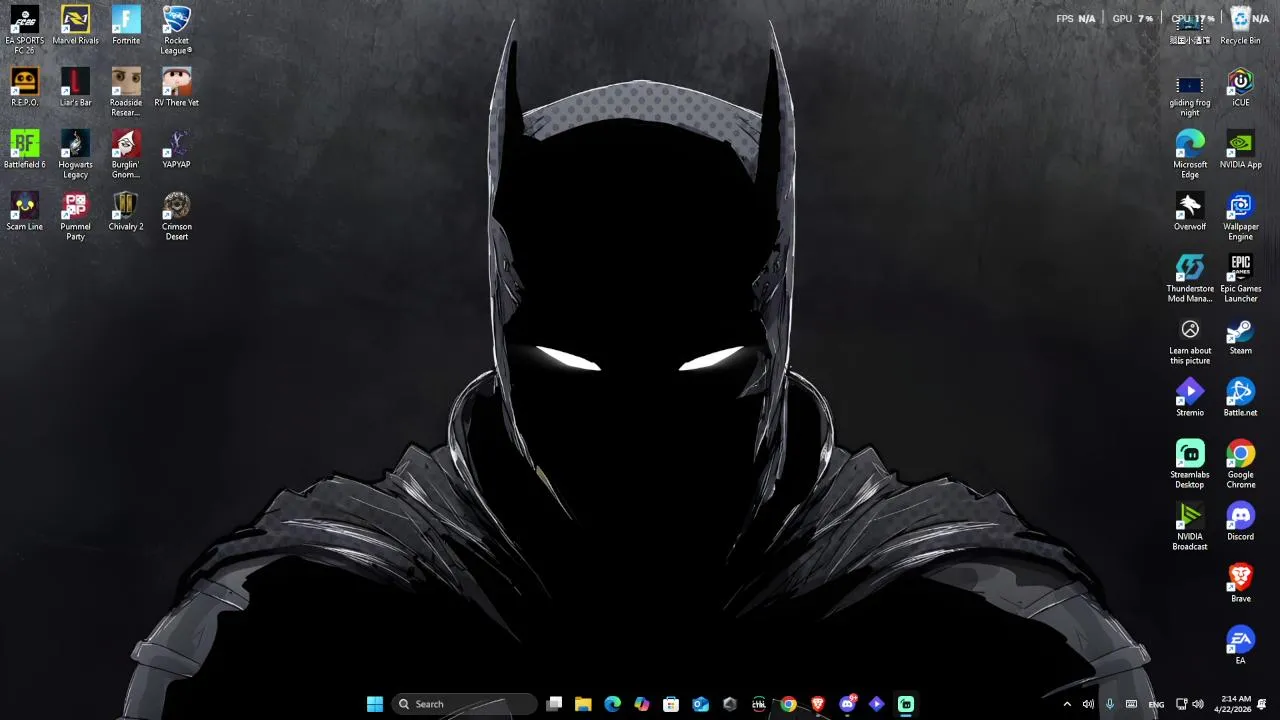
Task: Select the Battlefield 6 desktop shortcut
Action: point(24,150)
